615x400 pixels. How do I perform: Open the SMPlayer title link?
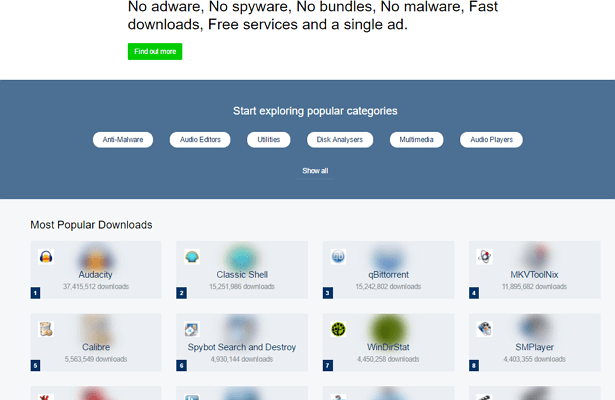pos(534,347)
